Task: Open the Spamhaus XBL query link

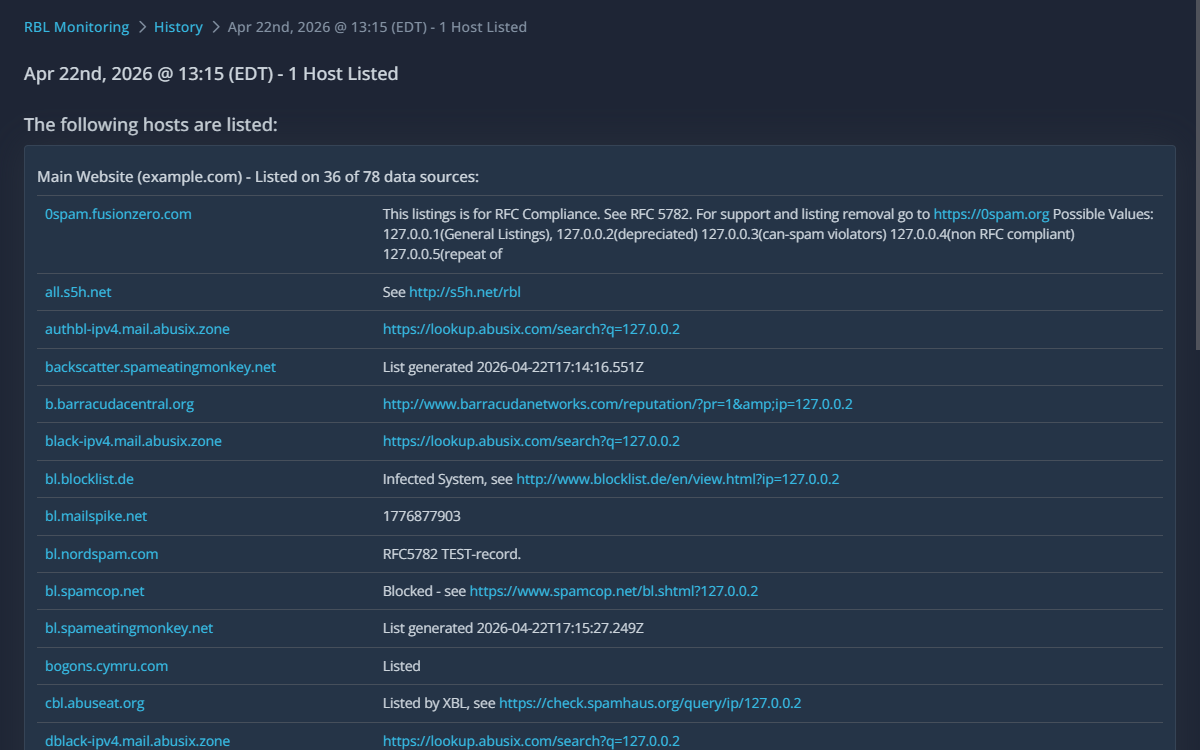Action: click(649, 703)
